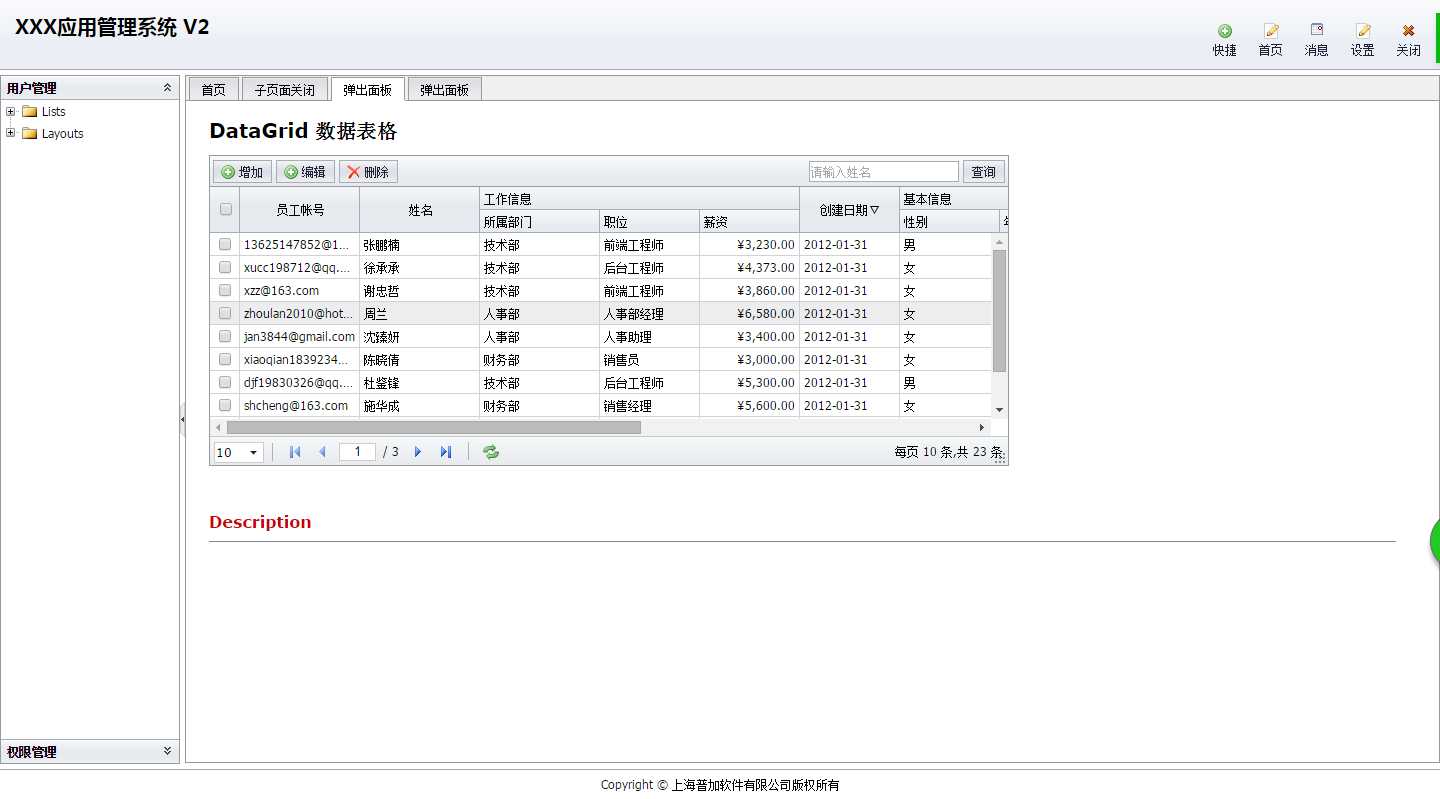The image size is (1440, 799).
Task: Click the grid horizontal scrollbar thumb
Action: point(433,427)
